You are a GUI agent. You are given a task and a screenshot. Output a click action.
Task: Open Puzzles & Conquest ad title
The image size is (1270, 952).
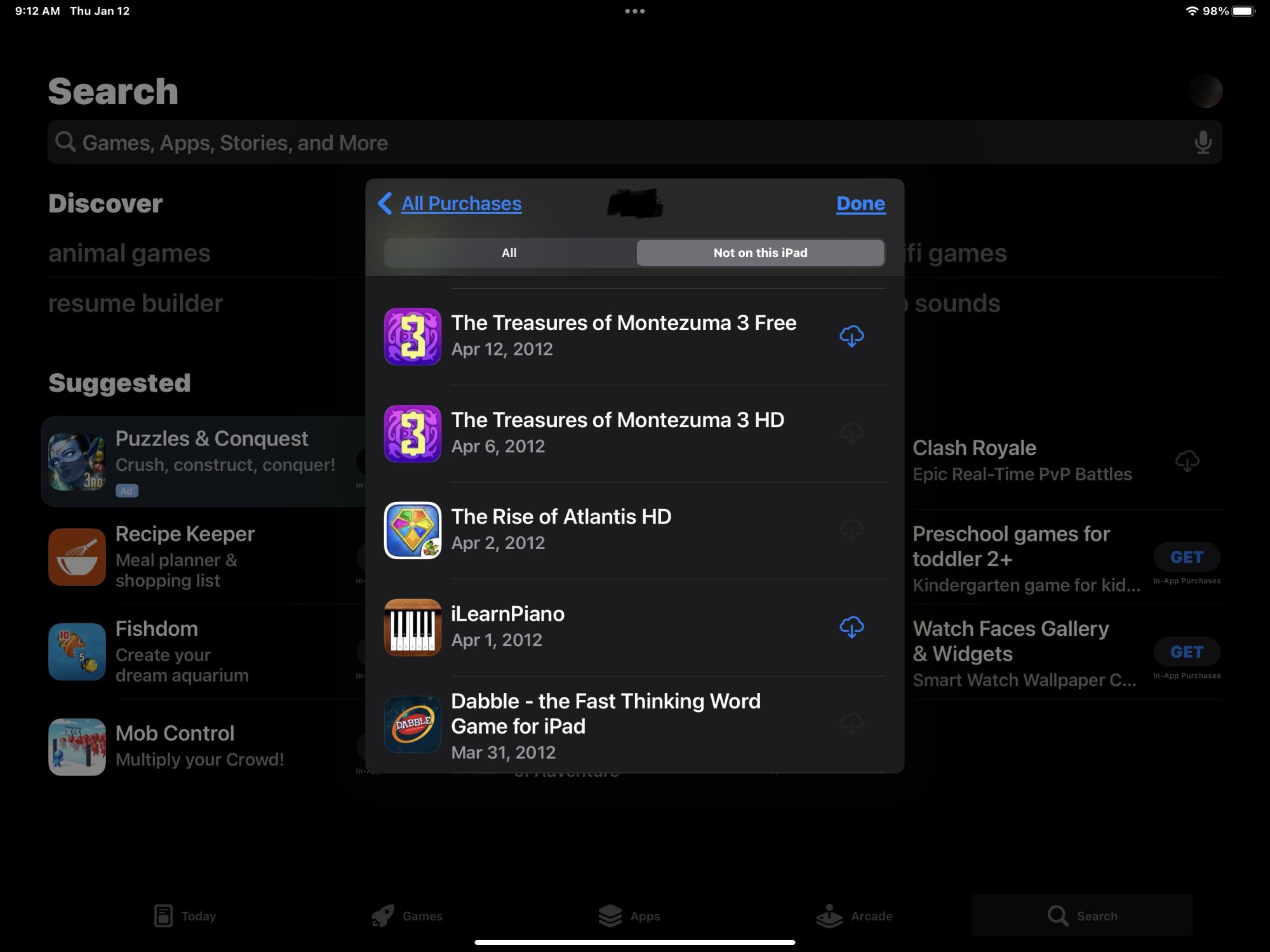(x=211, y=439)
